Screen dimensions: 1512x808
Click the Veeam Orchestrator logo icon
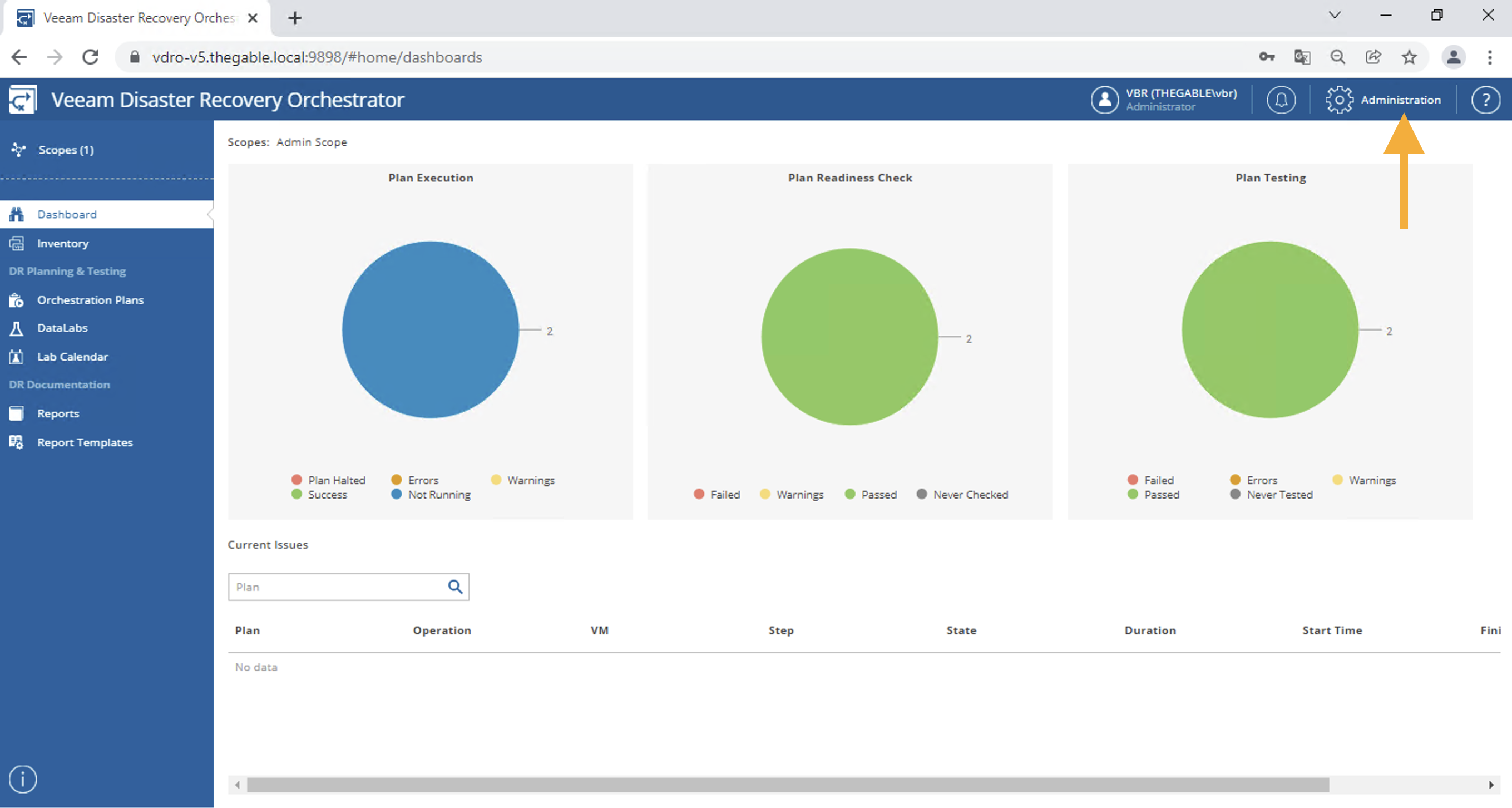click(23, 99)
